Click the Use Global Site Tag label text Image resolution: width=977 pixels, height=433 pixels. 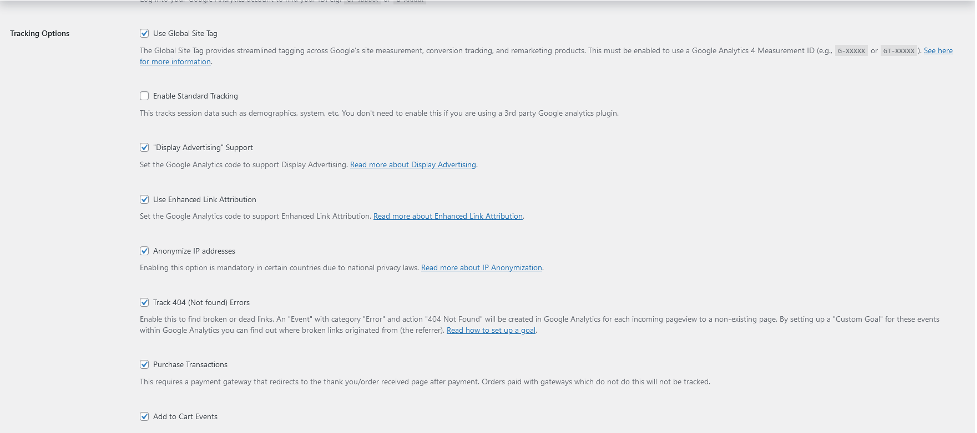[x=185, y=34]
